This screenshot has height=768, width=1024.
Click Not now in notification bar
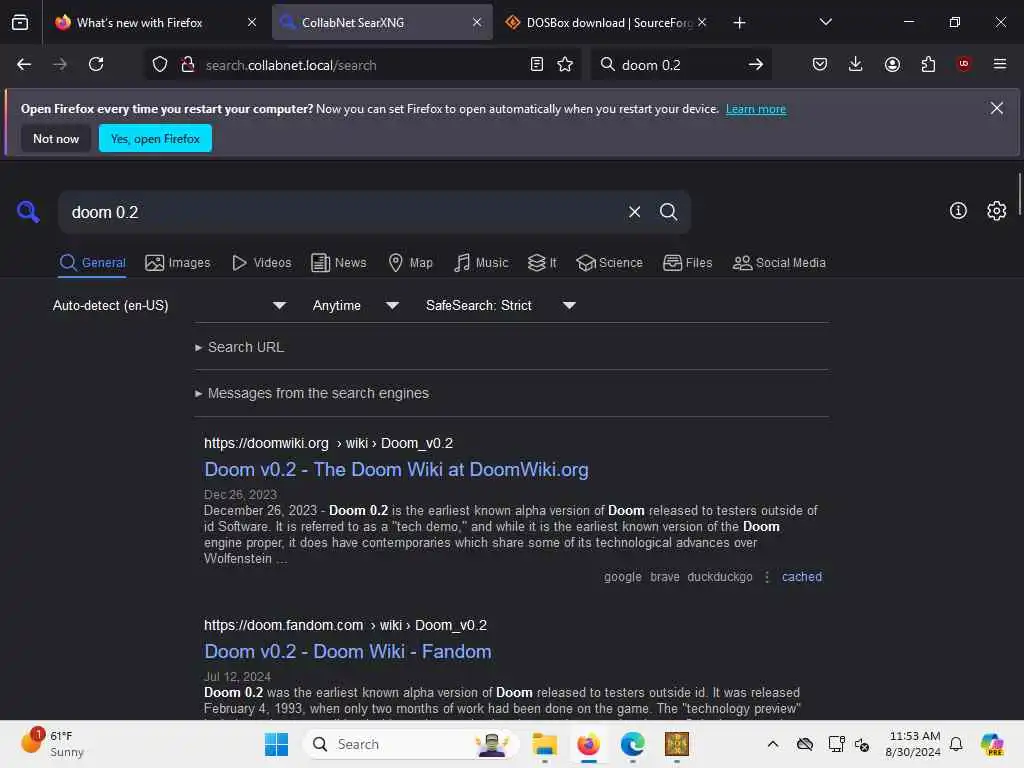(x=56, y=138)
